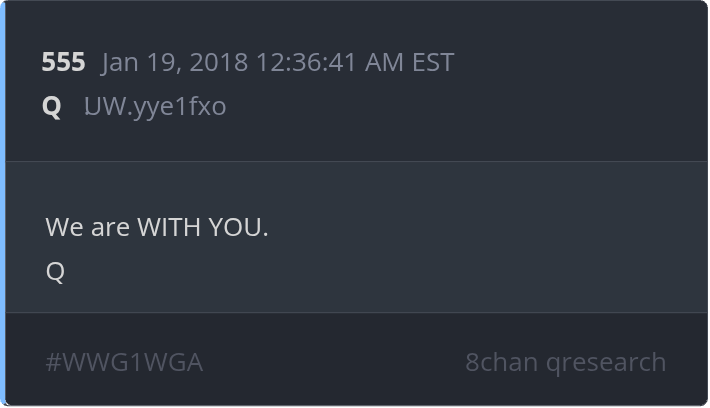The image size is (710, 408).
Task: Click the text We are WITH YOU.
Action: pos(157,227)
